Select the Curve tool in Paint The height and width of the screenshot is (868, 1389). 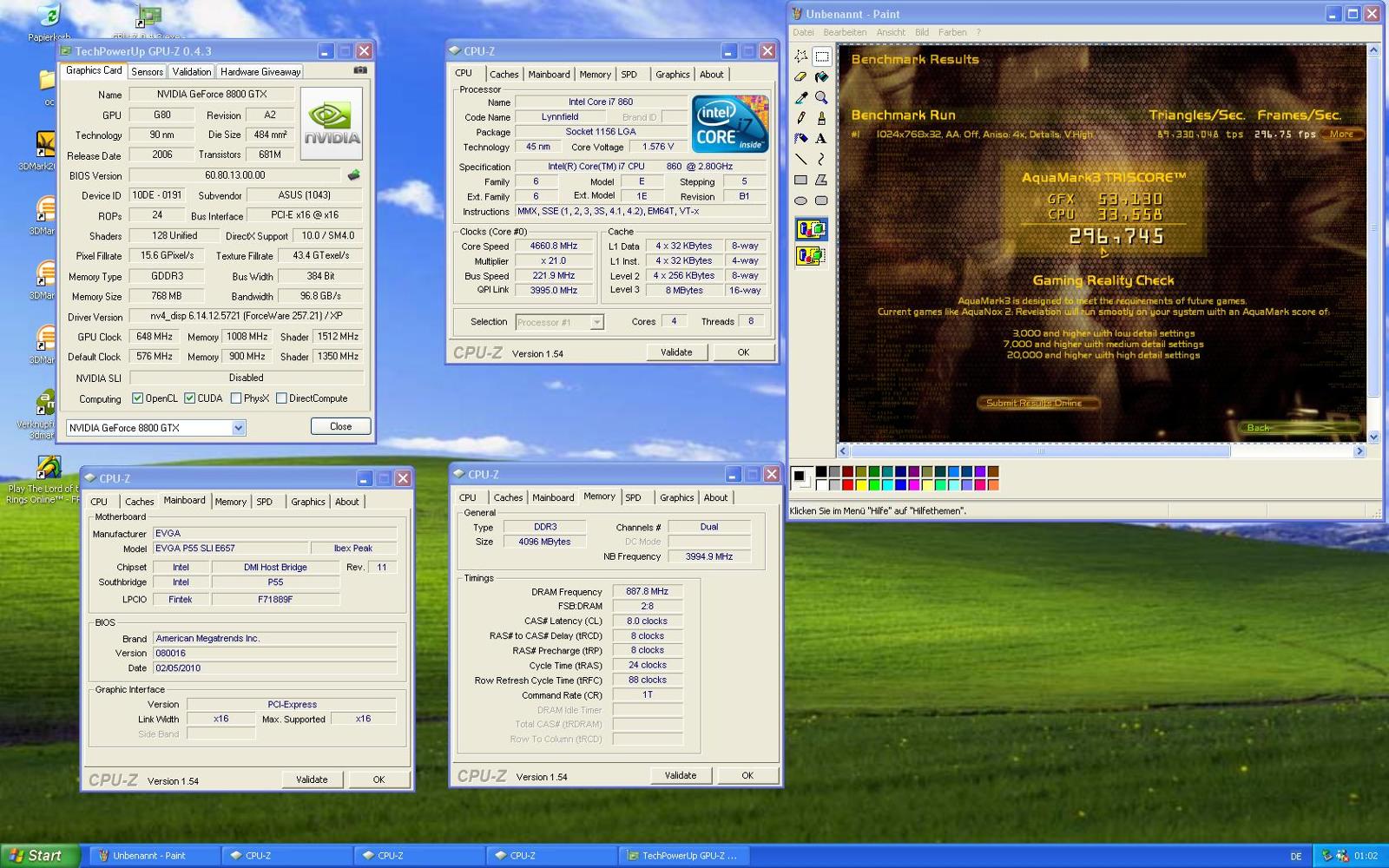[x=821, y=160]
